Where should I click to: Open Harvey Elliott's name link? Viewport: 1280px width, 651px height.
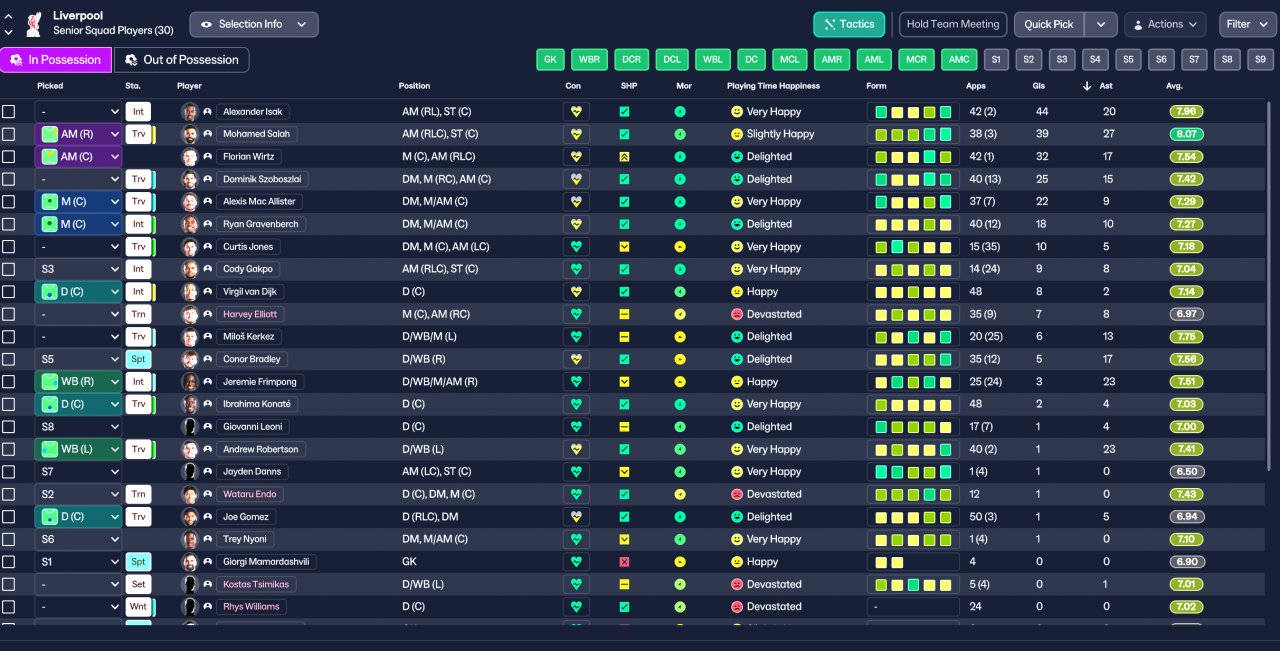point(250,314)
